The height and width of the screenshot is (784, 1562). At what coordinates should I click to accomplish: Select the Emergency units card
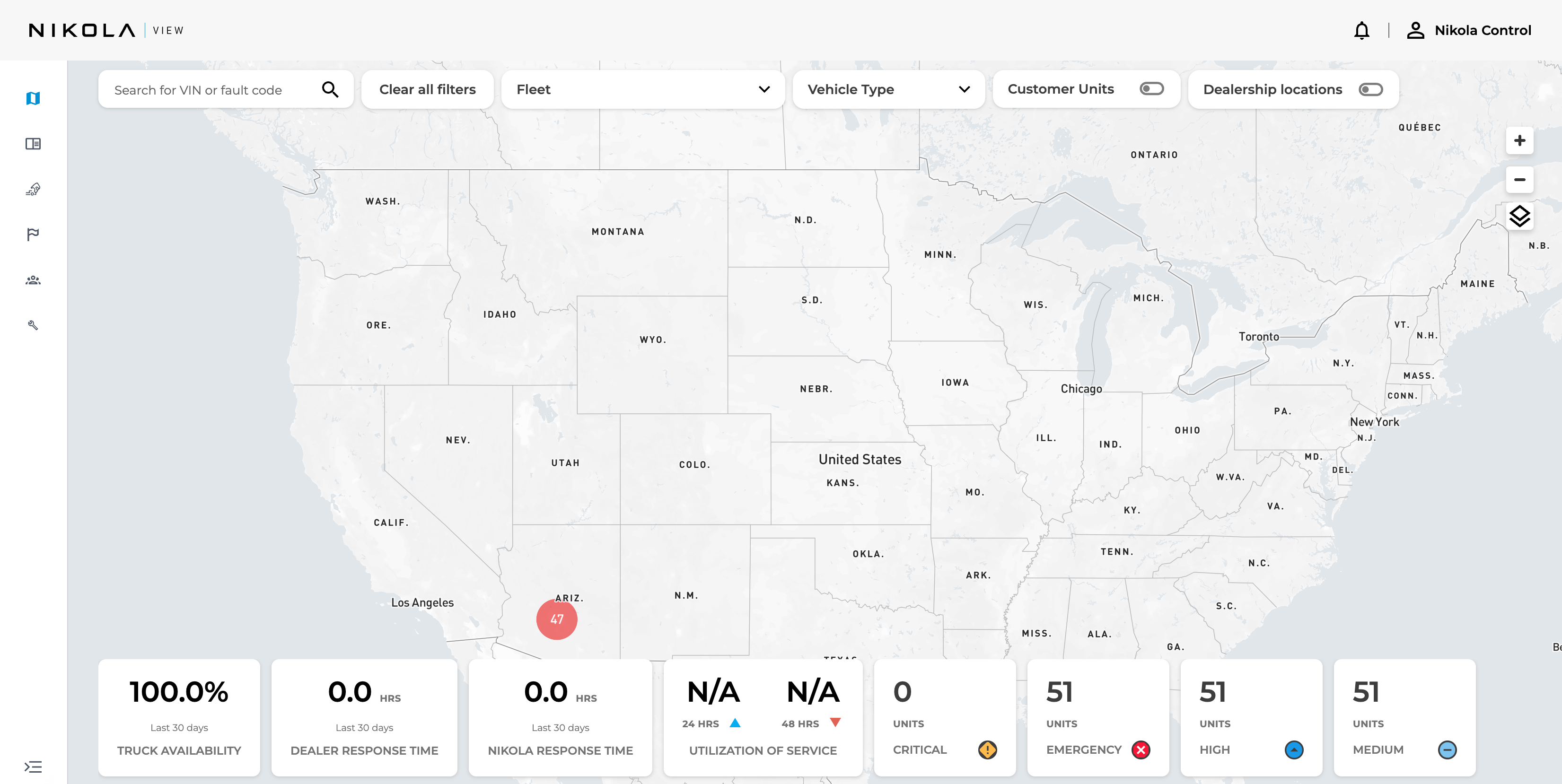(x=1098, y=718)
